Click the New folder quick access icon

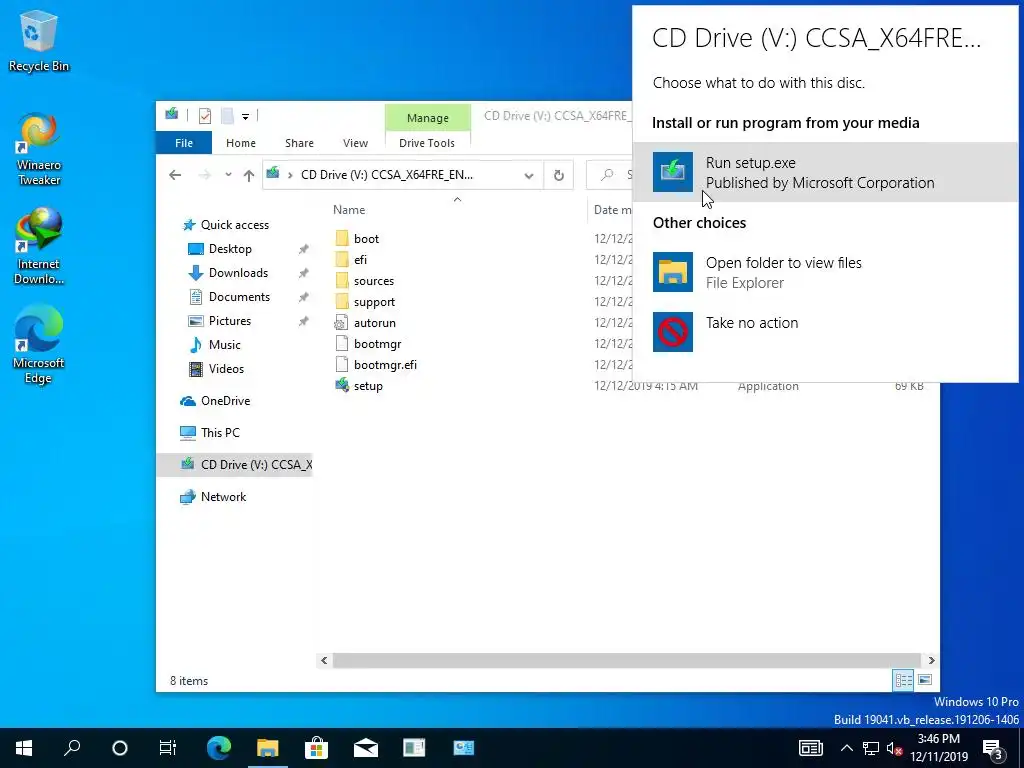[227, 116]
